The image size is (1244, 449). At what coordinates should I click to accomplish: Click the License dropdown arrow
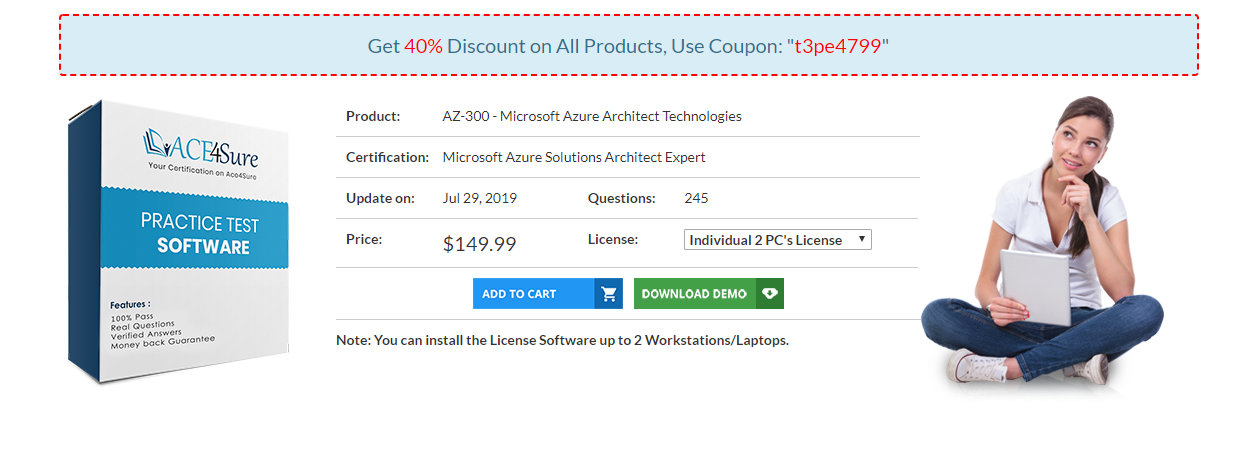click(861, 239)
